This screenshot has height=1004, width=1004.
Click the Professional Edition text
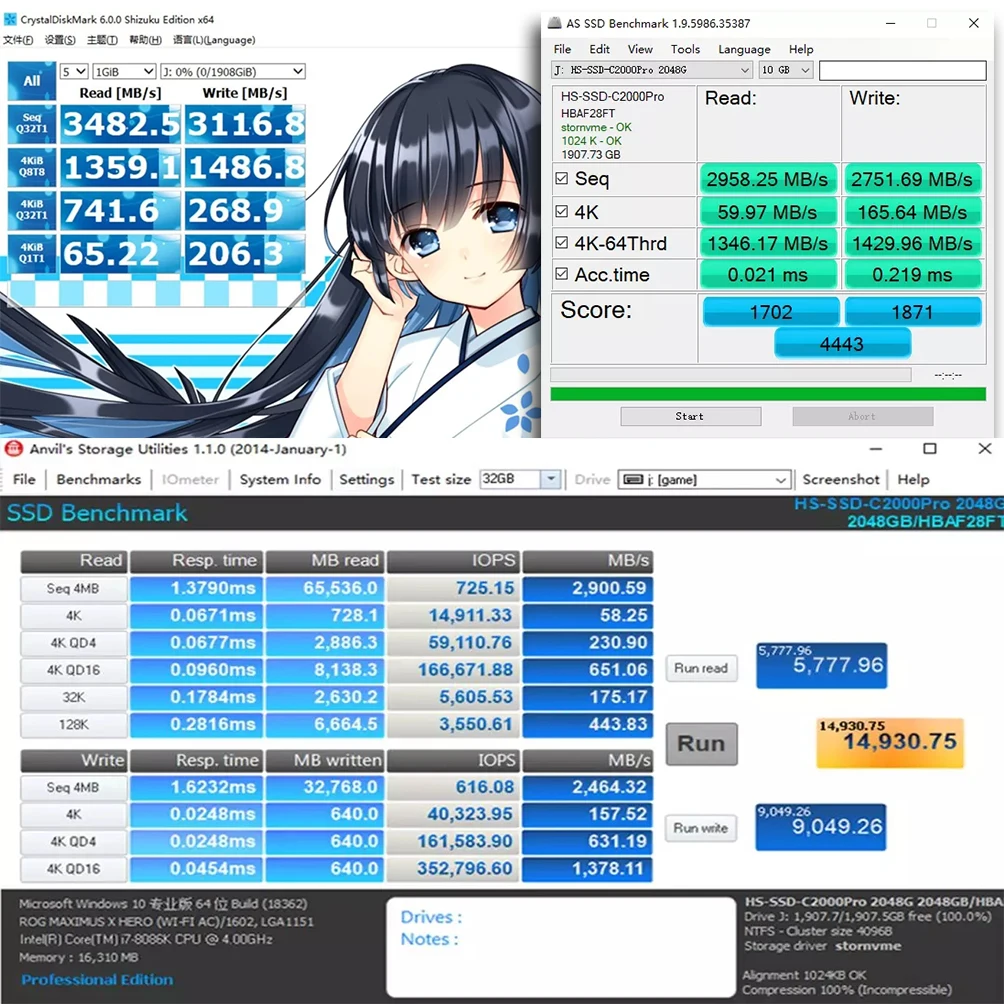(x=97, y=979)
